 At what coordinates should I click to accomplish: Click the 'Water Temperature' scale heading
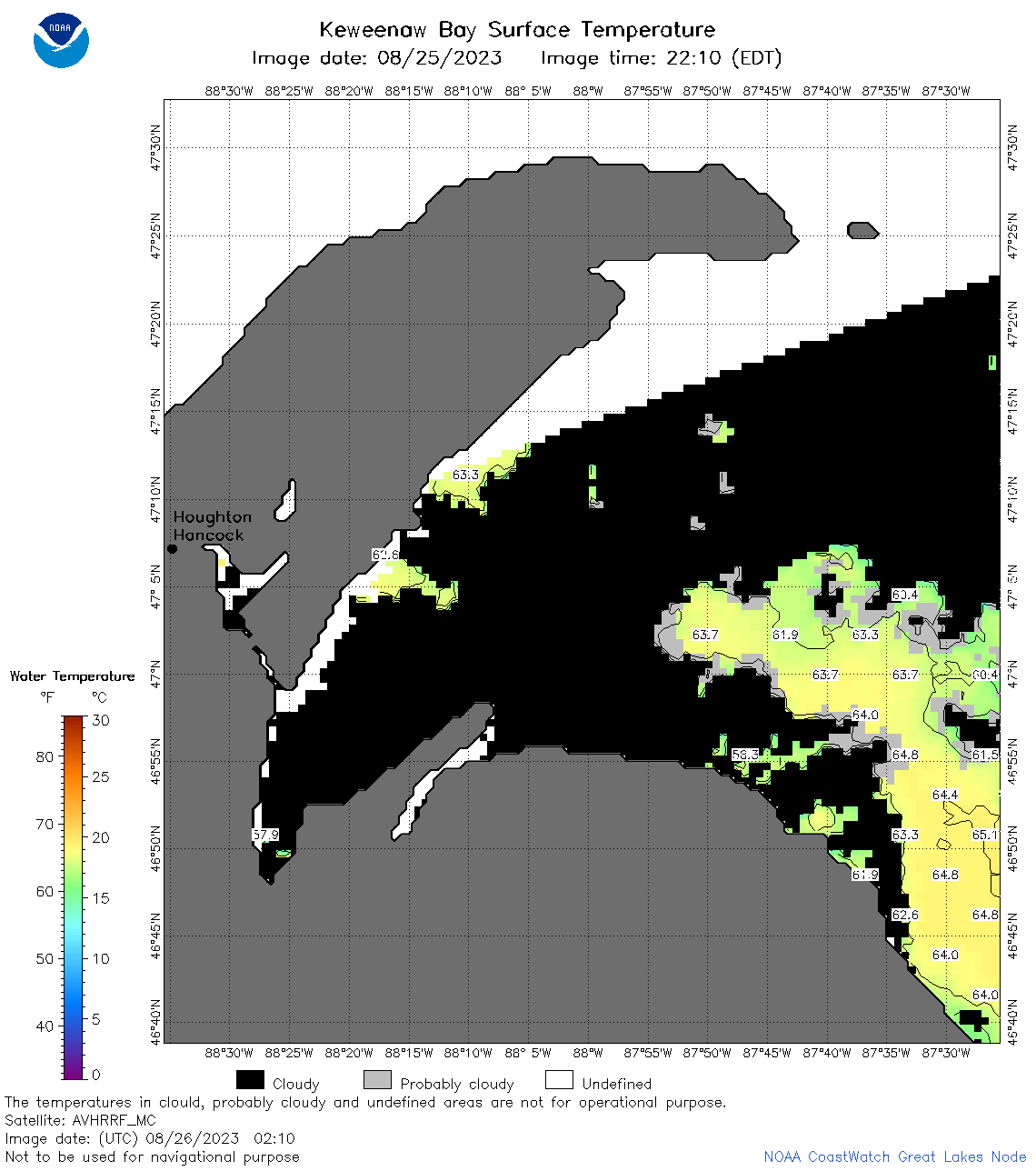click(x=72, y=676)
